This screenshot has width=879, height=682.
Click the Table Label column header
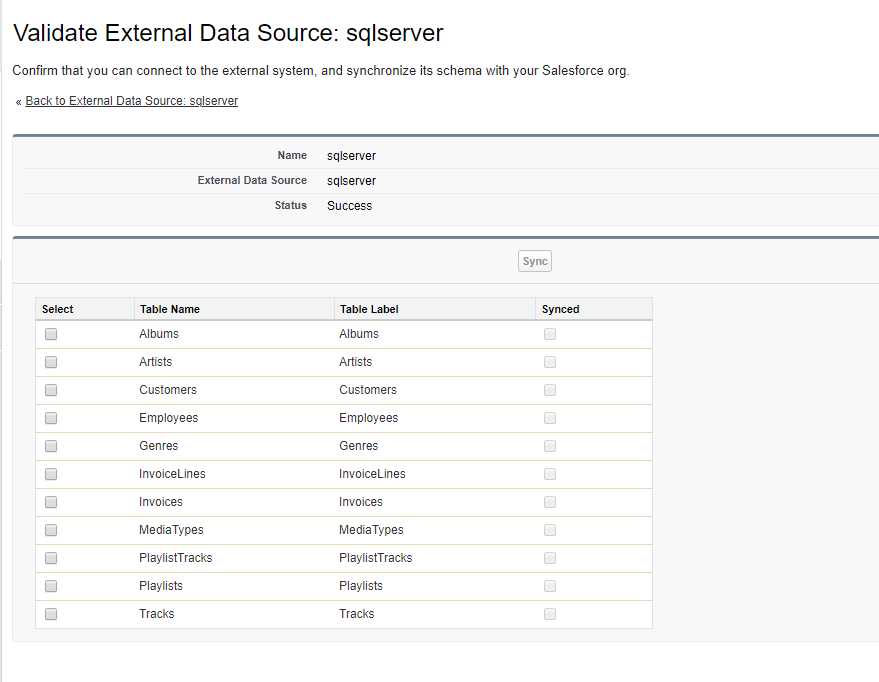(369, 309)
